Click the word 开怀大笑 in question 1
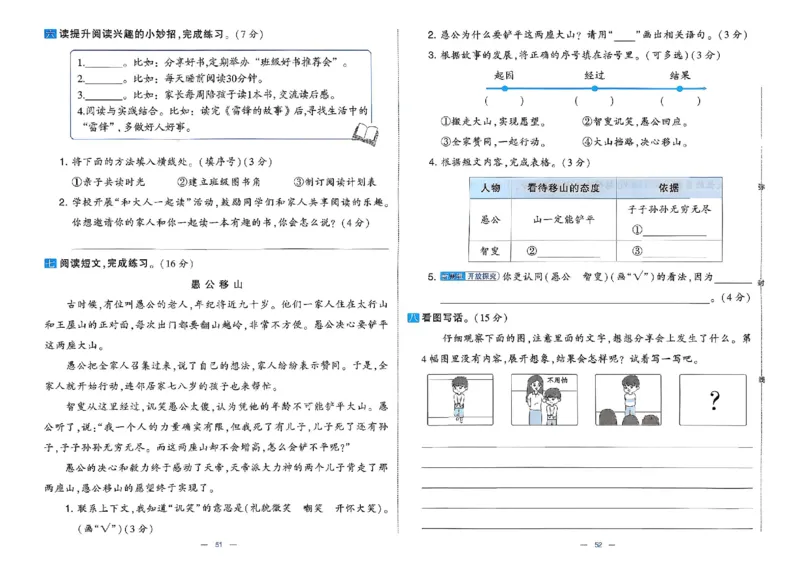This screenshot has width=800, height=566. point(356,508)
